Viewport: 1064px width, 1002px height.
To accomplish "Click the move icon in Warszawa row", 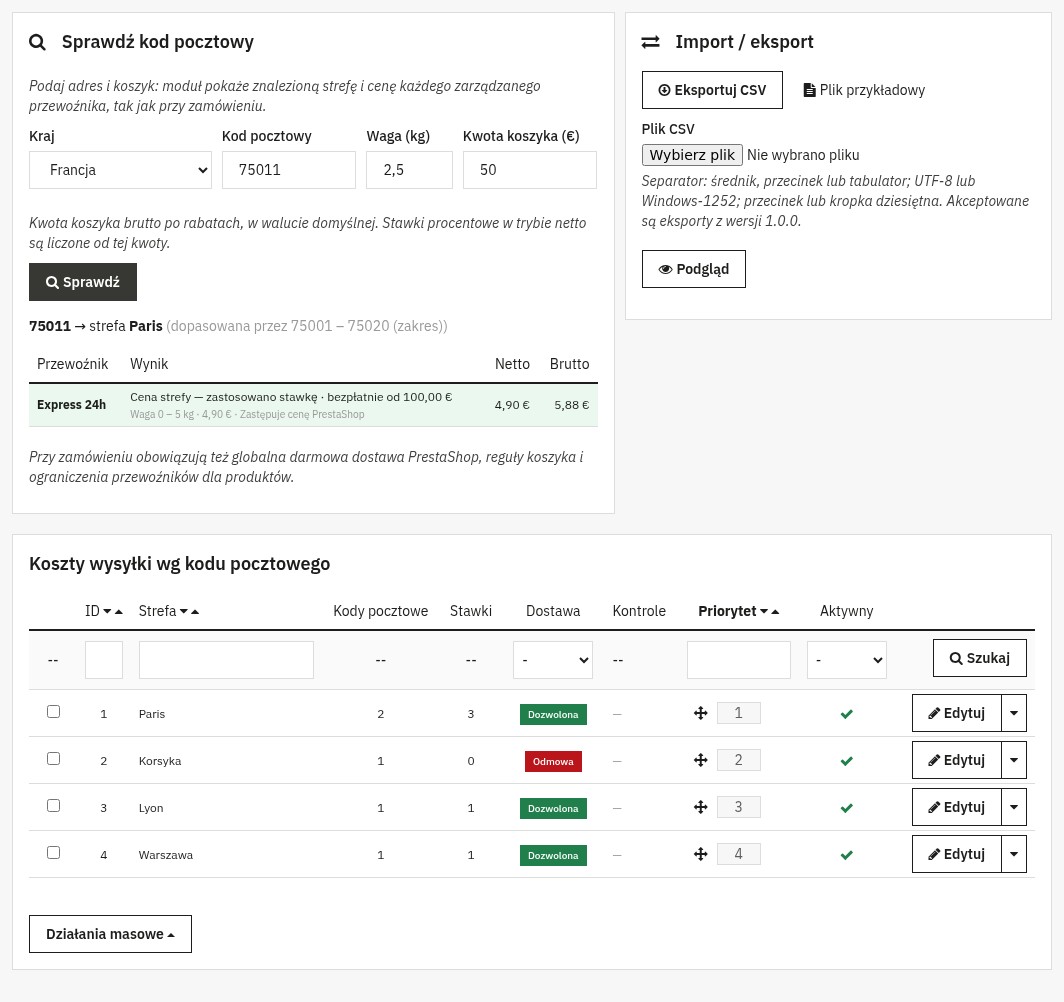I will coord(700,854).
